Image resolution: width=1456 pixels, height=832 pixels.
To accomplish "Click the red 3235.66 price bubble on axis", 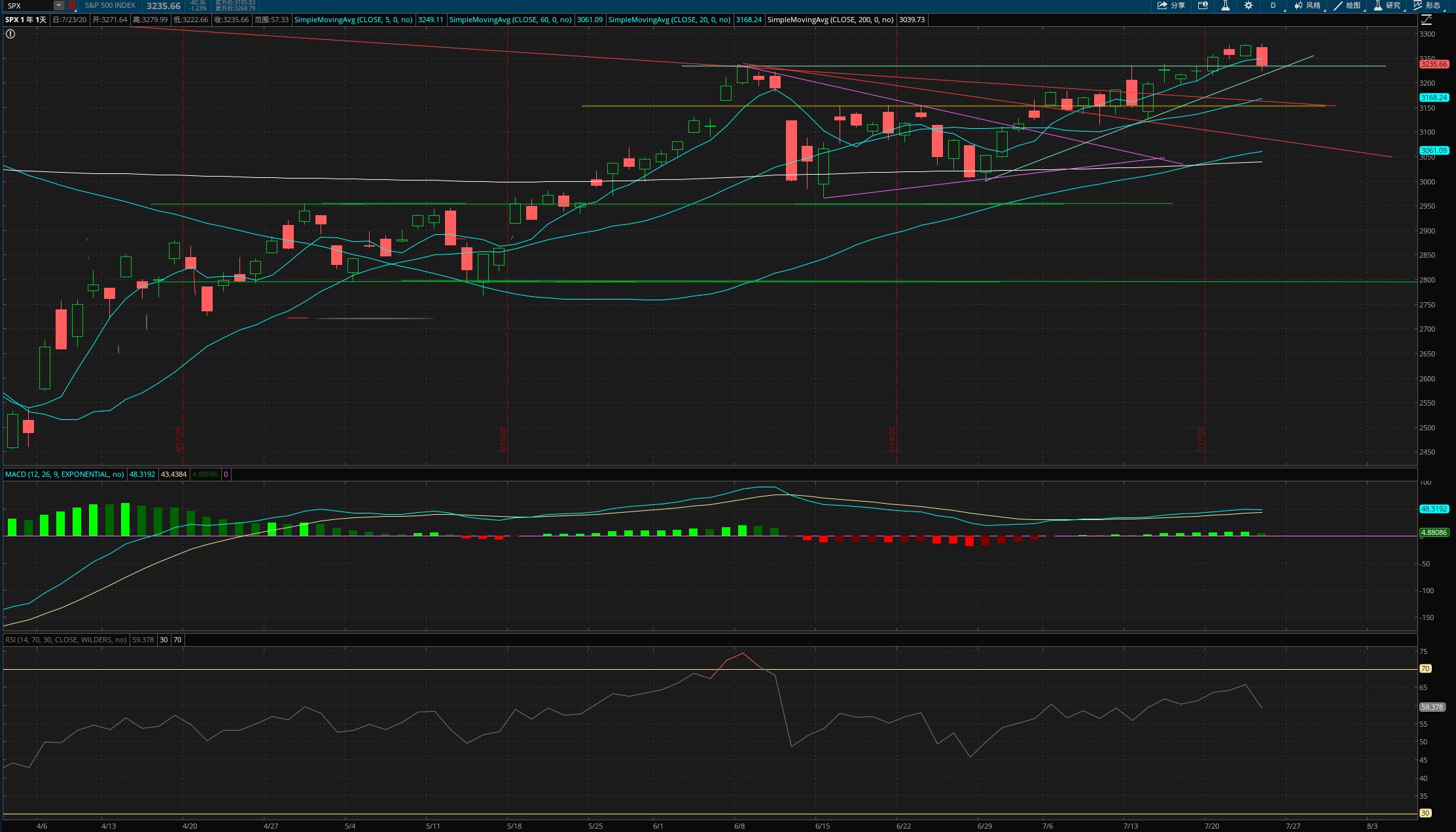I will click(1434, 64).
